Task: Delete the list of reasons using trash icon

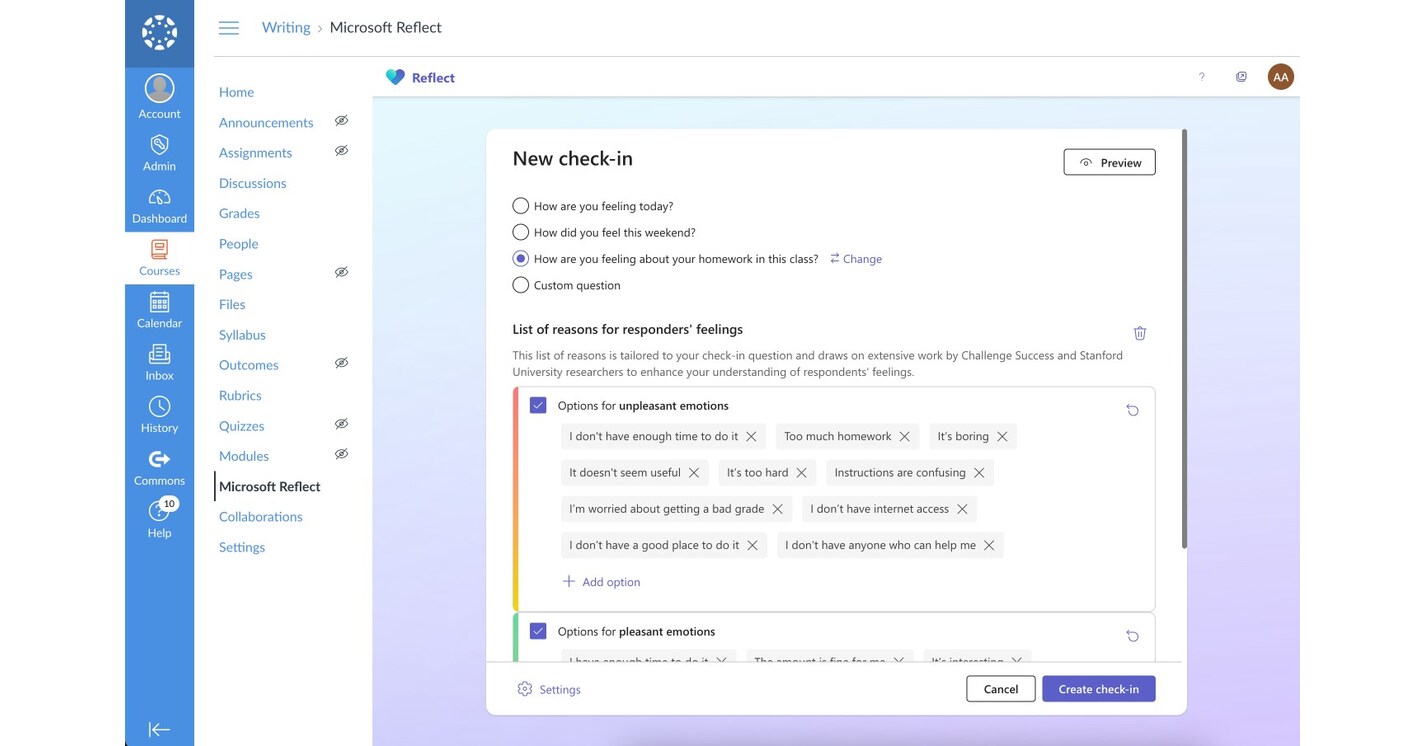Action: [1139, 332]
